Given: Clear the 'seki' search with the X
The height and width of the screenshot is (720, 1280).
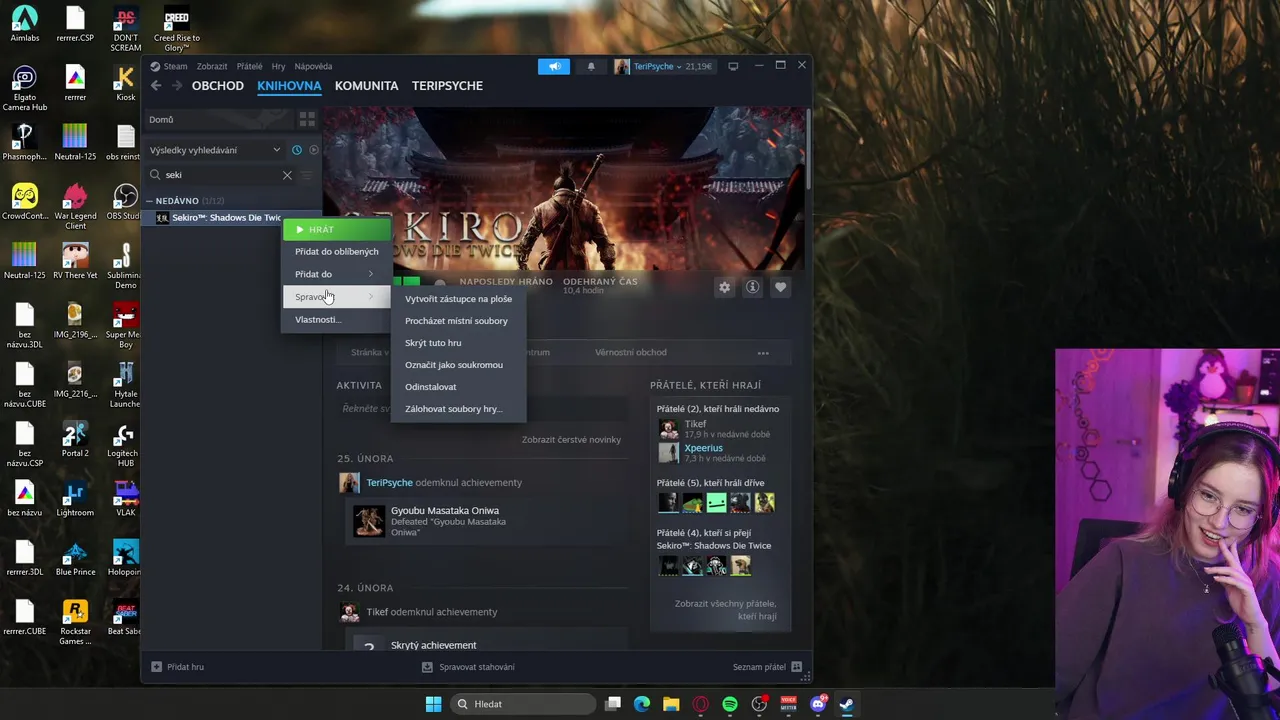Looking at the screenshot, I should tap(287, 175).
